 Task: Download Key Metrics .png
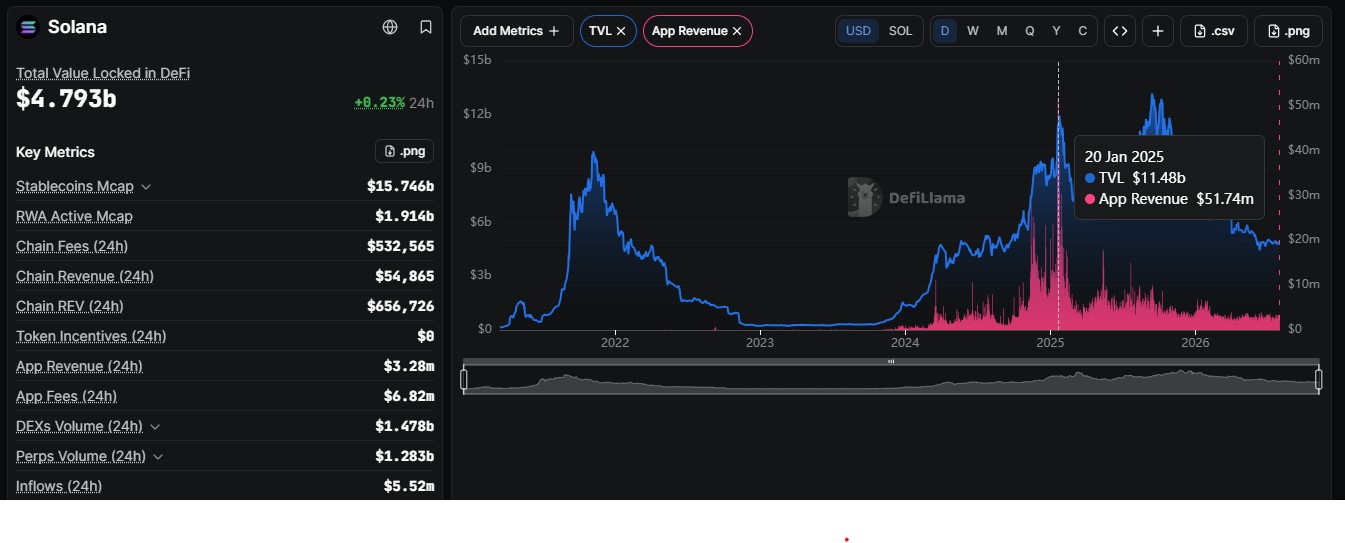[x=405, y=151]
